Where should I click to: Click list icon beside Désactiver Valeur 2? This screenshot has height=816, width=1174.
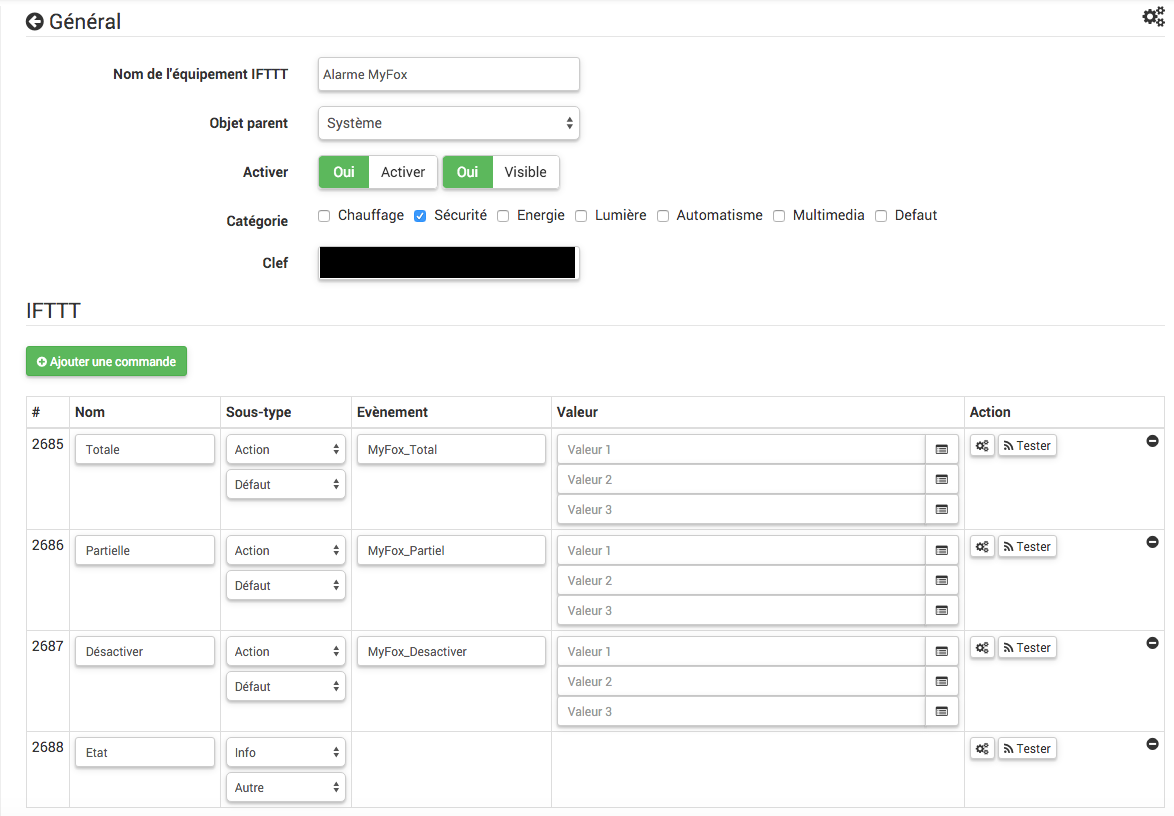(942, 681)
